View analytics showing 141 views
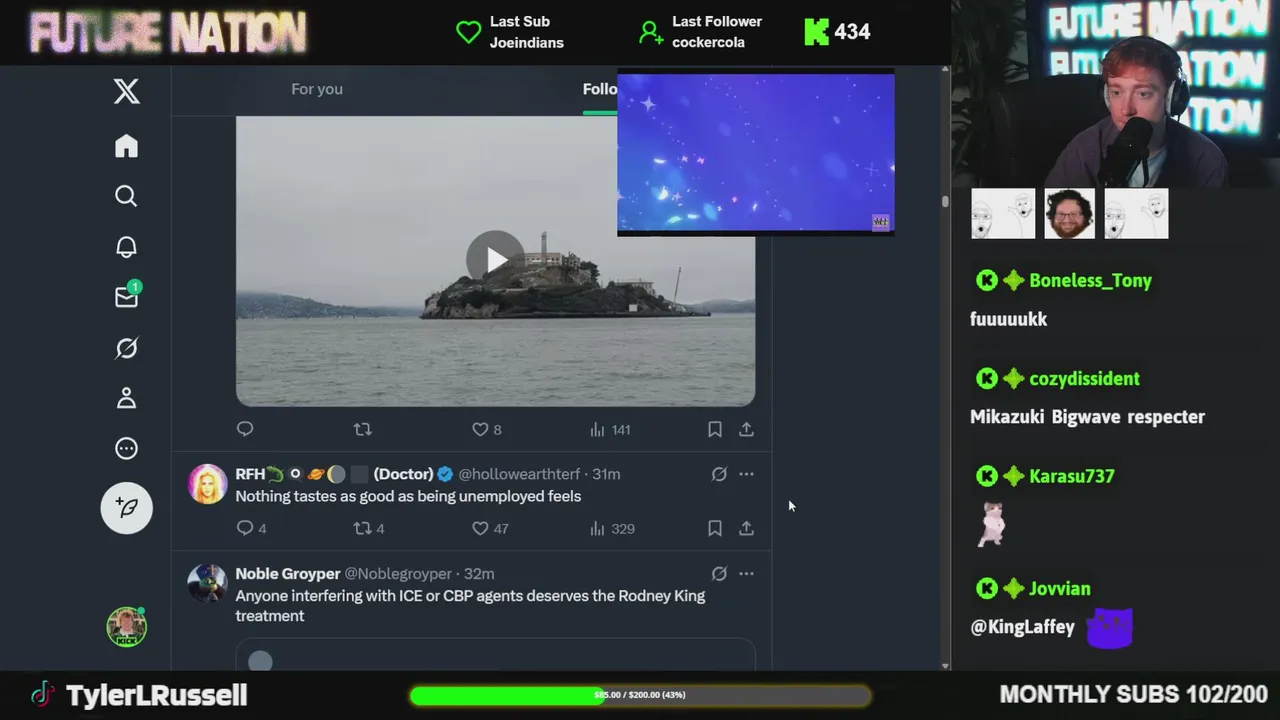 tap(610, 429)
